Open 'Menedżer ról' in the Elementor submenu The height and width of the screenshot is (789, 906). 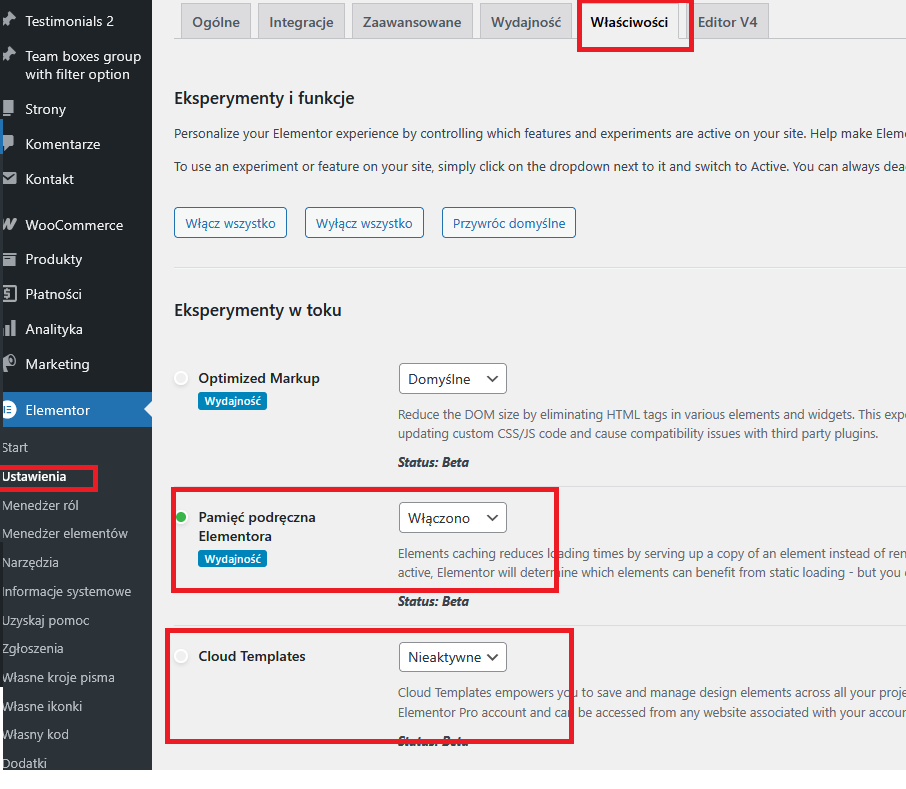(x=40, y=505)
